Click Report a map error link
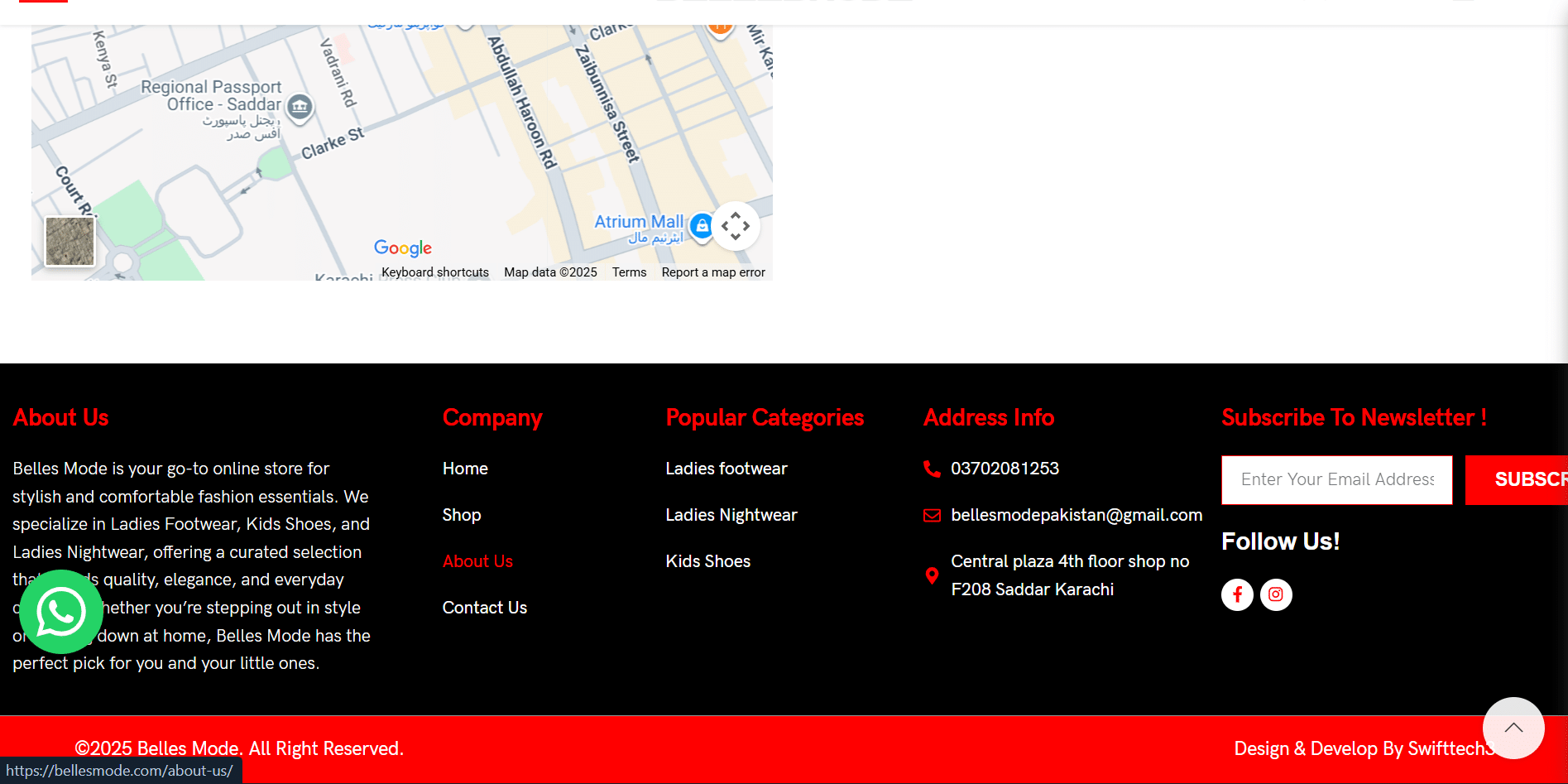The width and height of the screenshot is (1568, 784). [712, 272]
